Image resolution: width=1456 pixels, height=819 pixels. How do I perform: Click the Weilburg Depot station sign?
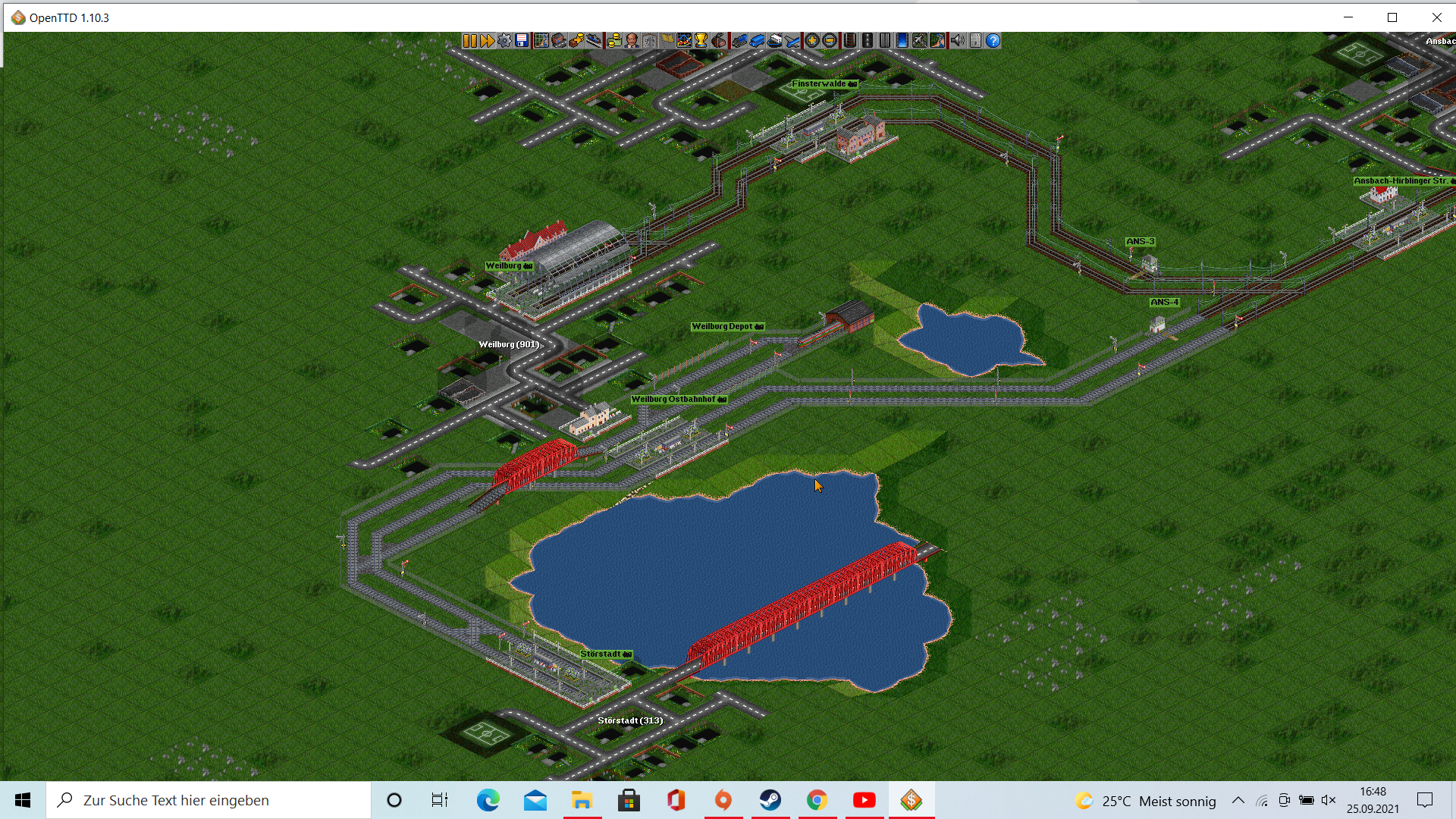(x=727, y=326)
